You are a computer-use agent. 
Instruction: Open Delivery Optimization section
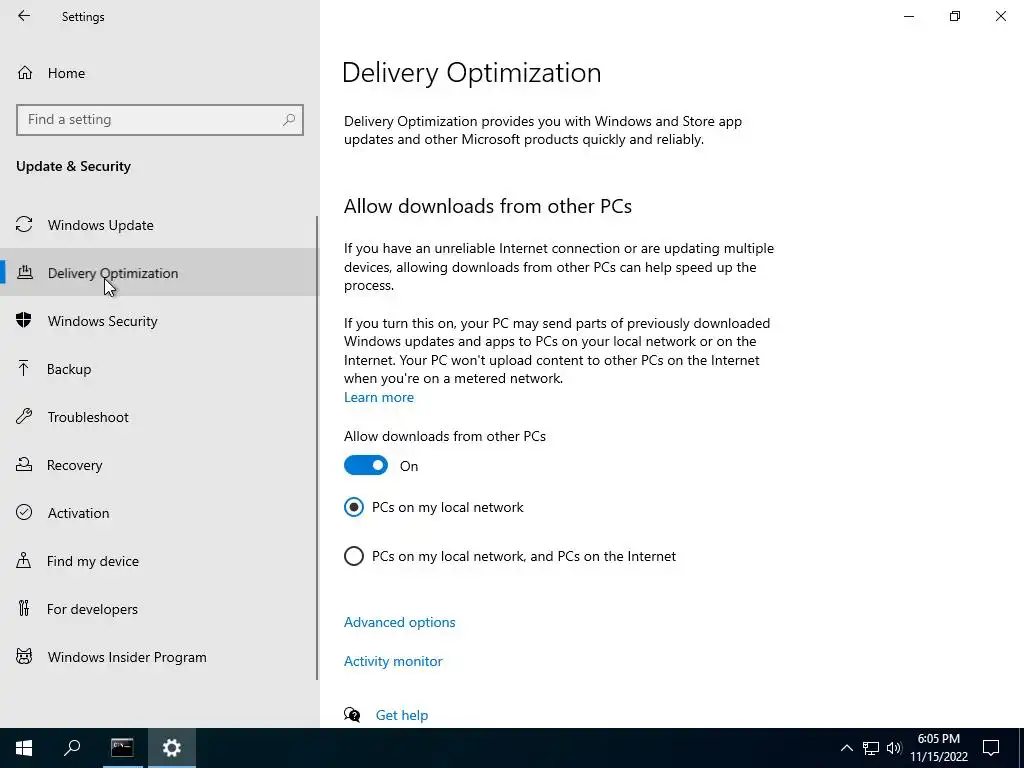[x=158, y=272]
